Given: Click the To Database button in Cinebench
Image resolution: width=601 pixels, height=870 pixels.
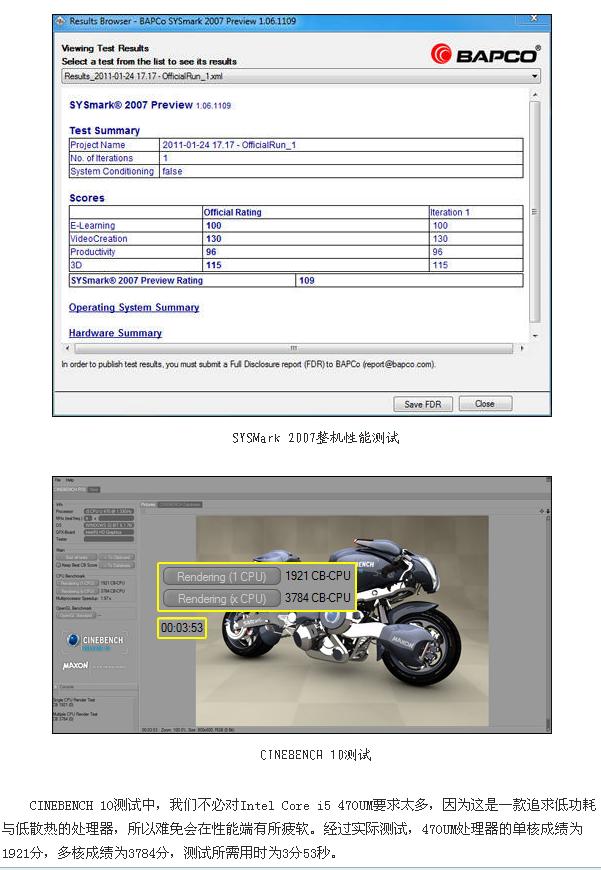Looking at the screenshot, I should coord(117,565).
